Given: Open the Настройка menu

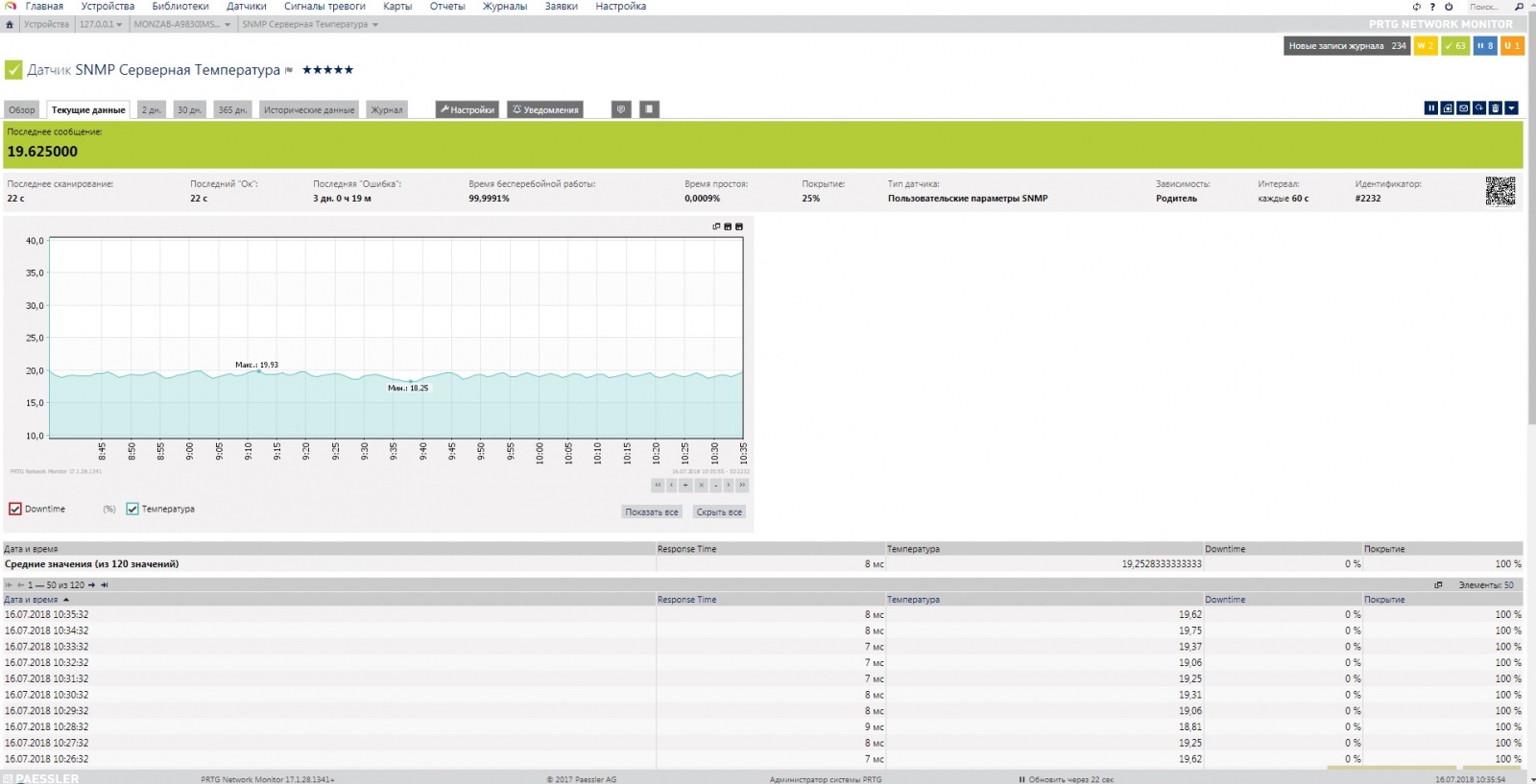Looking at the screenshot, I should point(621,7).
